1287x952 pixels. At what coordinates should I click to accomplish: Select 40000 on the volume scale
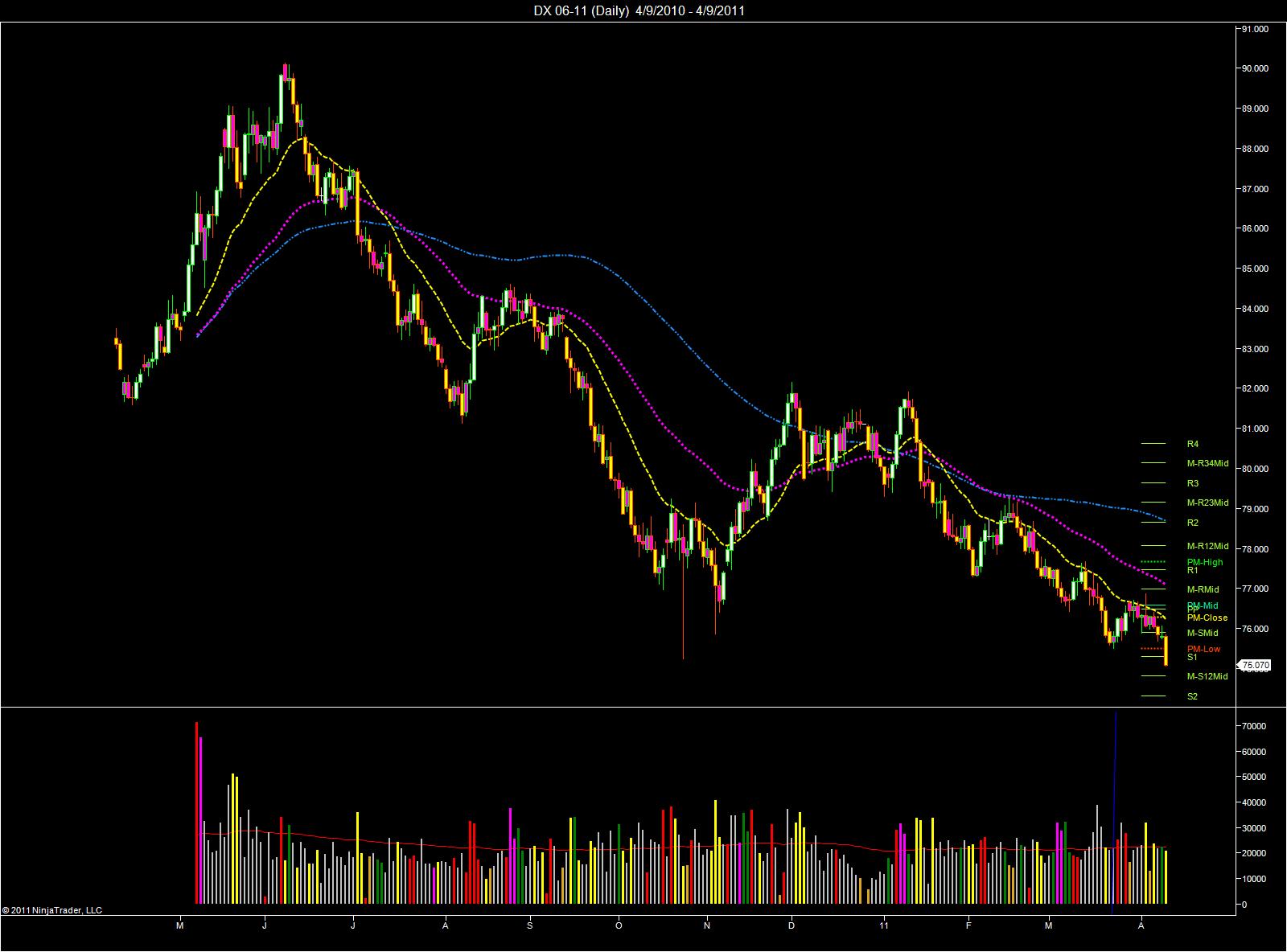(1255, 802)
